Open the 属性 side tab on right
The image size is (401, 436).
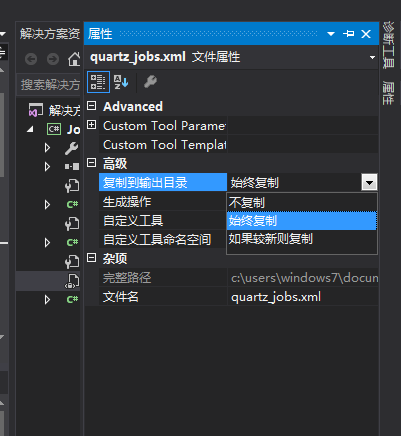click(x=389, y=93)
